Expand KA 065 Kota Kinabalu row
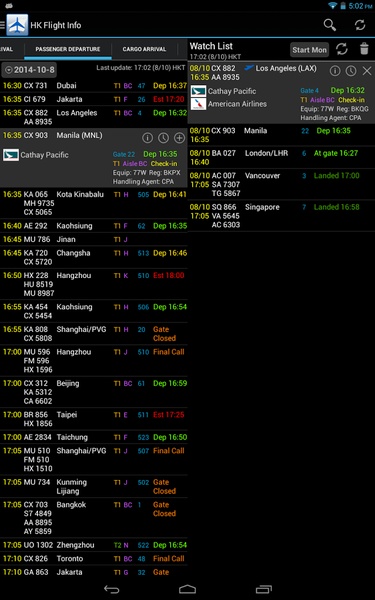 tap(94, 203)
